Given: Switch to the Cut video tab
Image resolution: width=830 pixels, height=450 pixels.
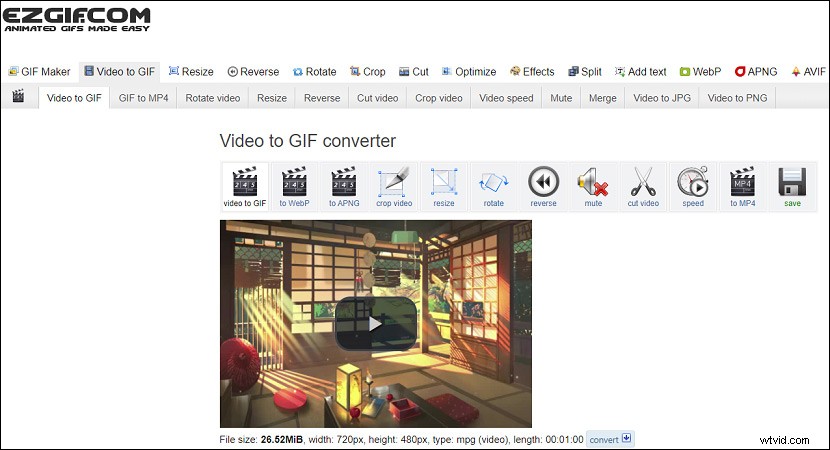Looking at the screenshot, I should 377,98.
